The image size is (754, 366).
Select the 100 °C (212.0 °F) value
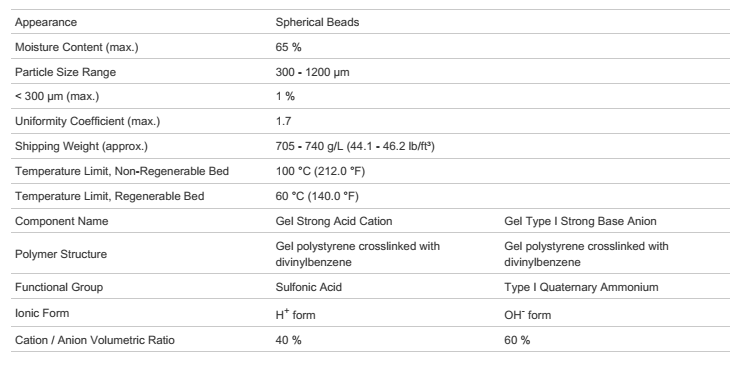(320, 171)
